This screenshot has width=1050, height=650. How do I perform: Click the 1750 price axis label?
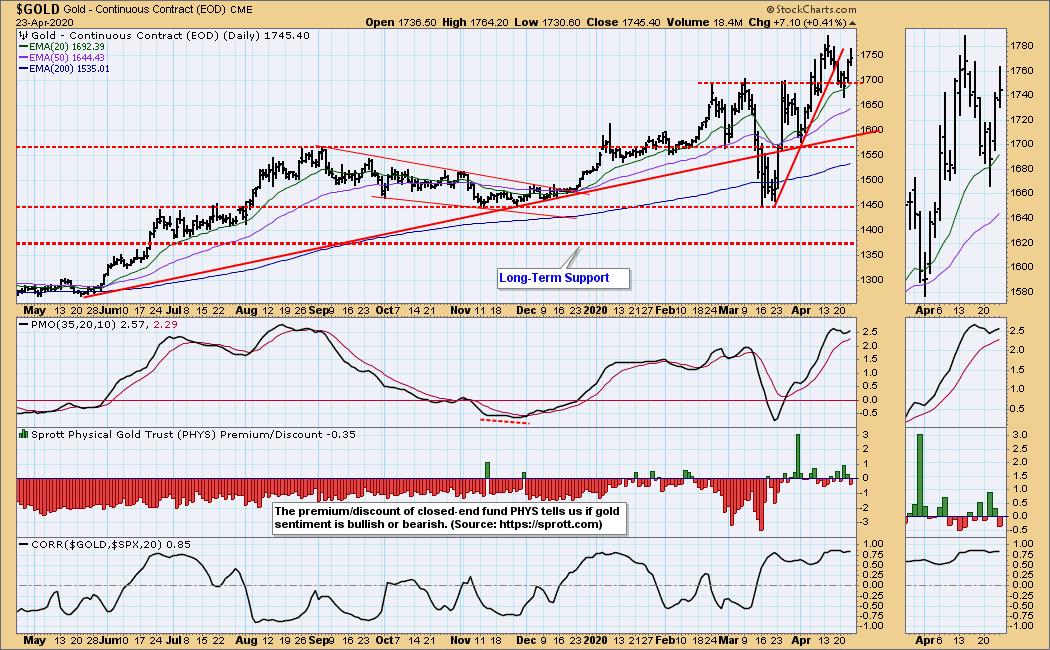[x=871, y=54]
